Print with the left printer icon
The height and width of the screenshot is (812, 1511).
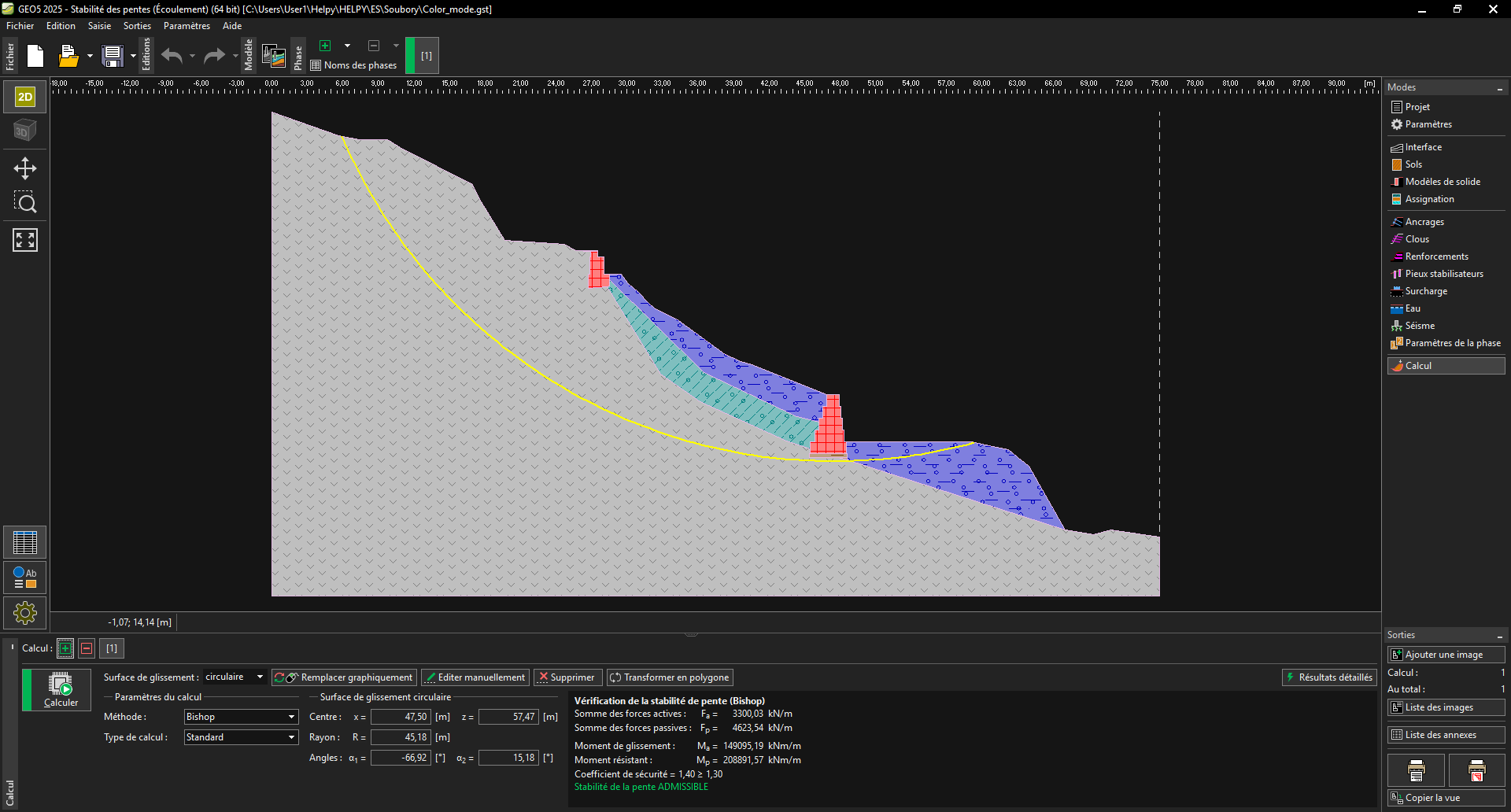click(x=1417, y=770)
